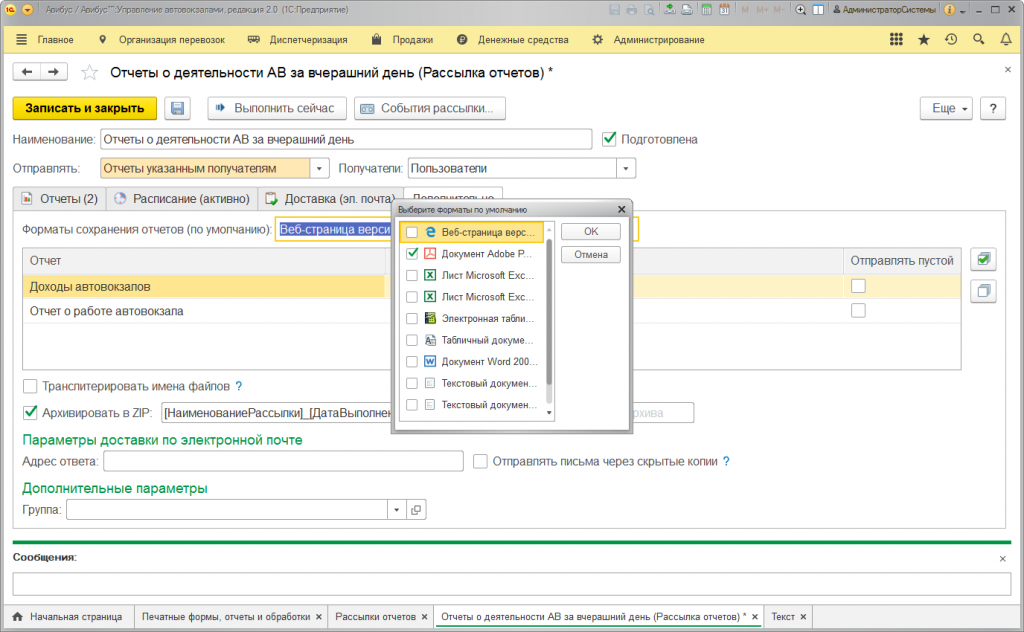Viewport: 1024px width, 632px height.
Task: Open the history clock icon
Action: pos(950,40)
